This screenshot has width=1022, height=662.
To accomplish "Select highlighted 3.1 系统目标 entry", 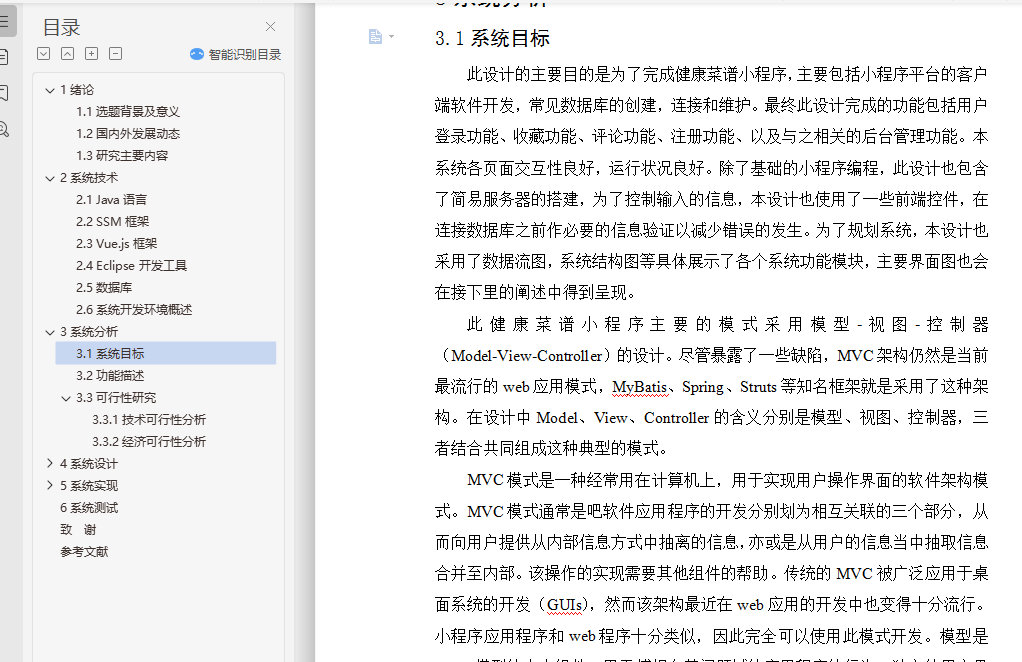I will [x=166, y=353].
